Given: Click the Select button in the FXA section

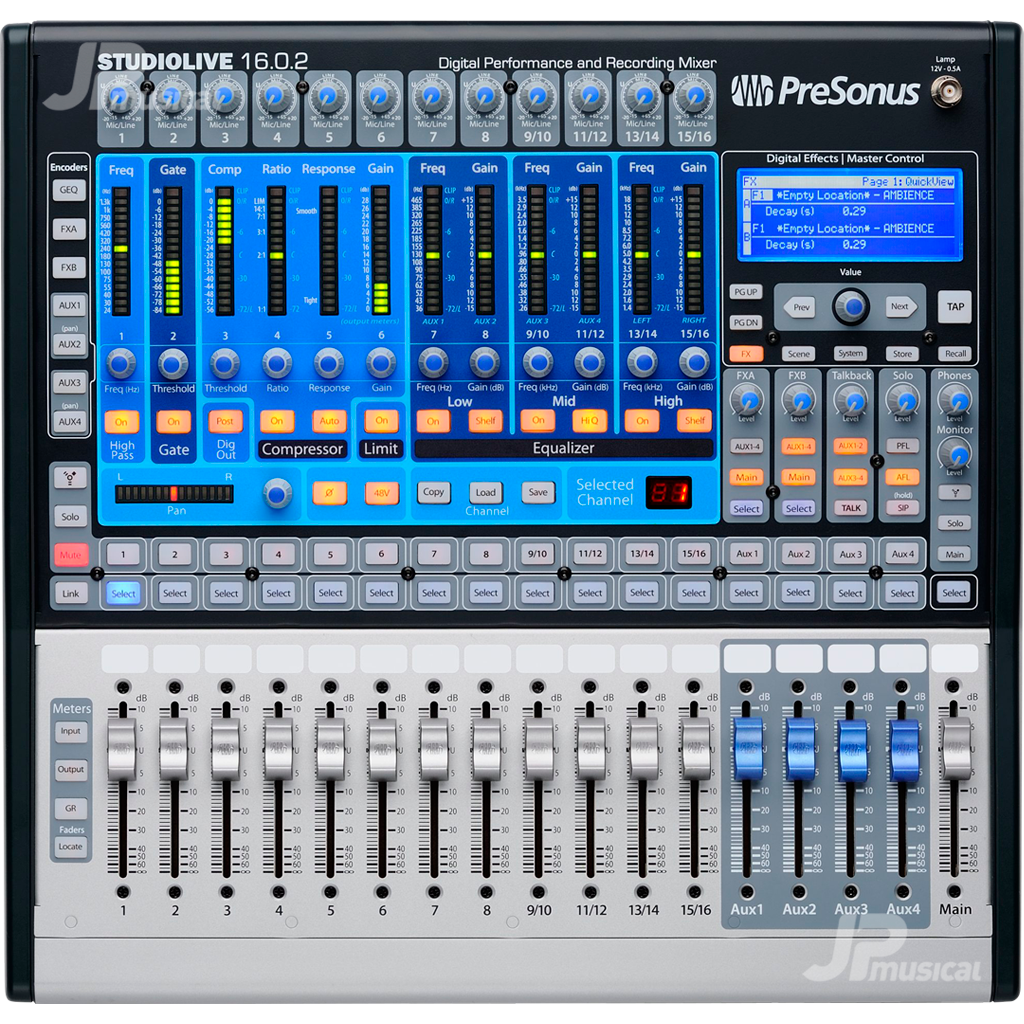Looking at the screenshot, I should [x=746, y=509].
